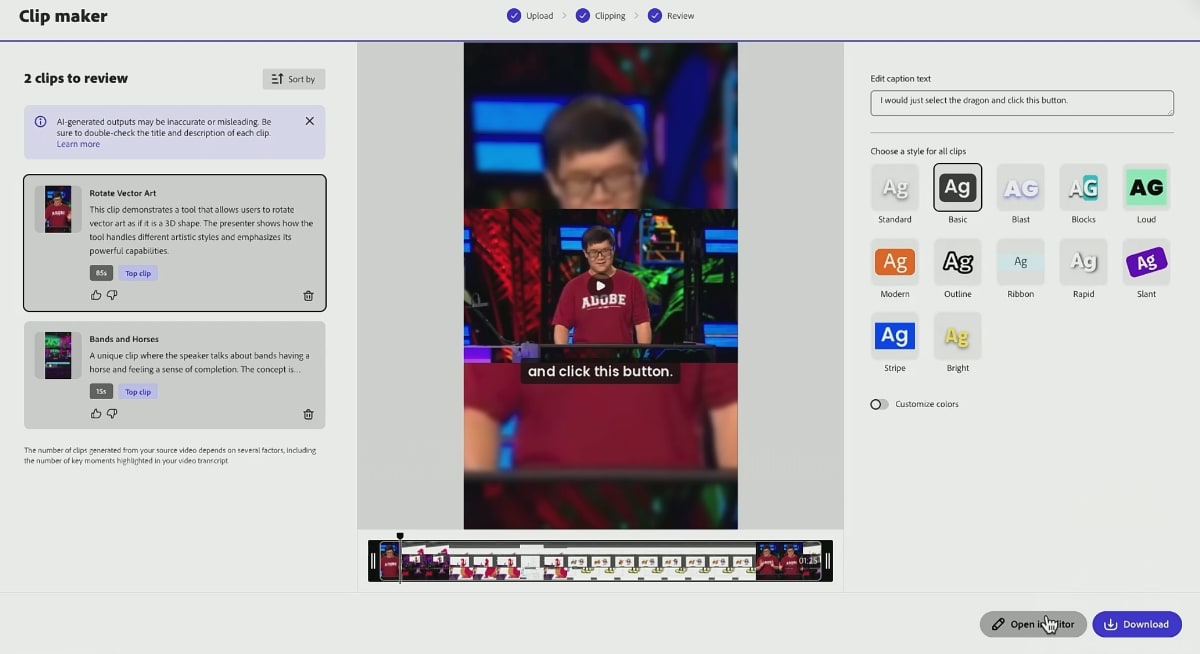Choose the Blocks caption style
The image size is (1200, 654).
pyautogui.click(x=1083, y=187)
